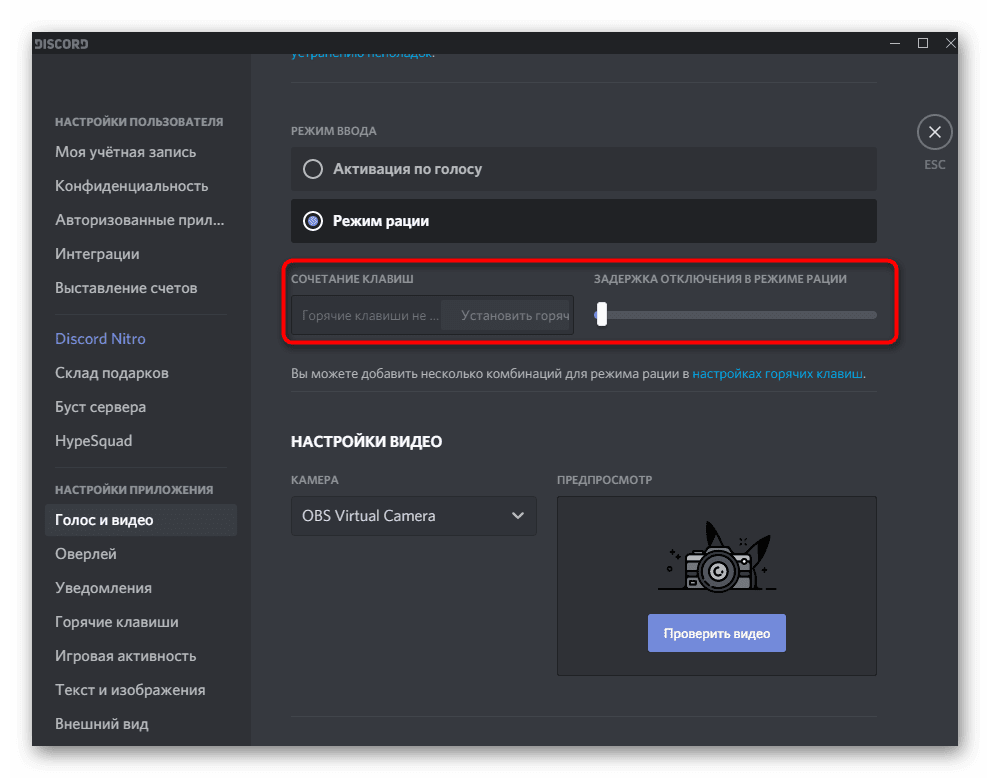Open Моя учётная запись settings
This screenshot has width=990, height=778.
point(126,152)
